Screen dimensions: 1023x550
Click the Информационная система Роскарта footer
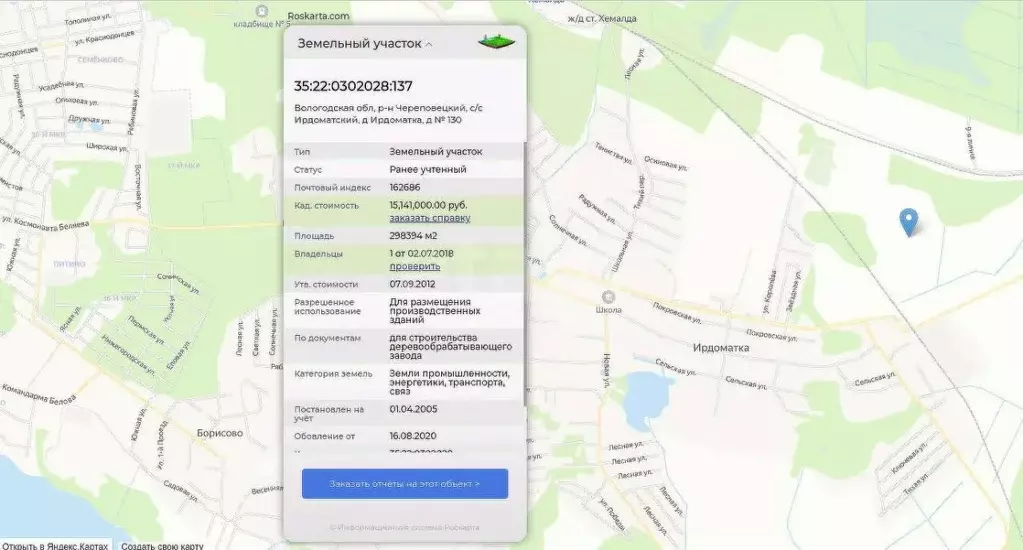404,527
